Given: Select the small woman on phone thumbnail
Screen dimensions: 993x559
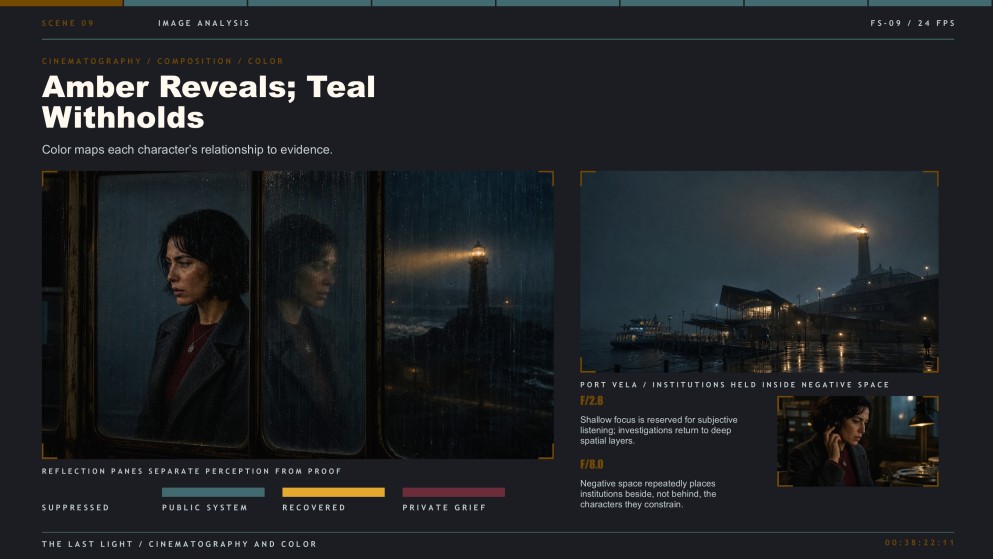Looking at the screenshot, I should 858,441.
